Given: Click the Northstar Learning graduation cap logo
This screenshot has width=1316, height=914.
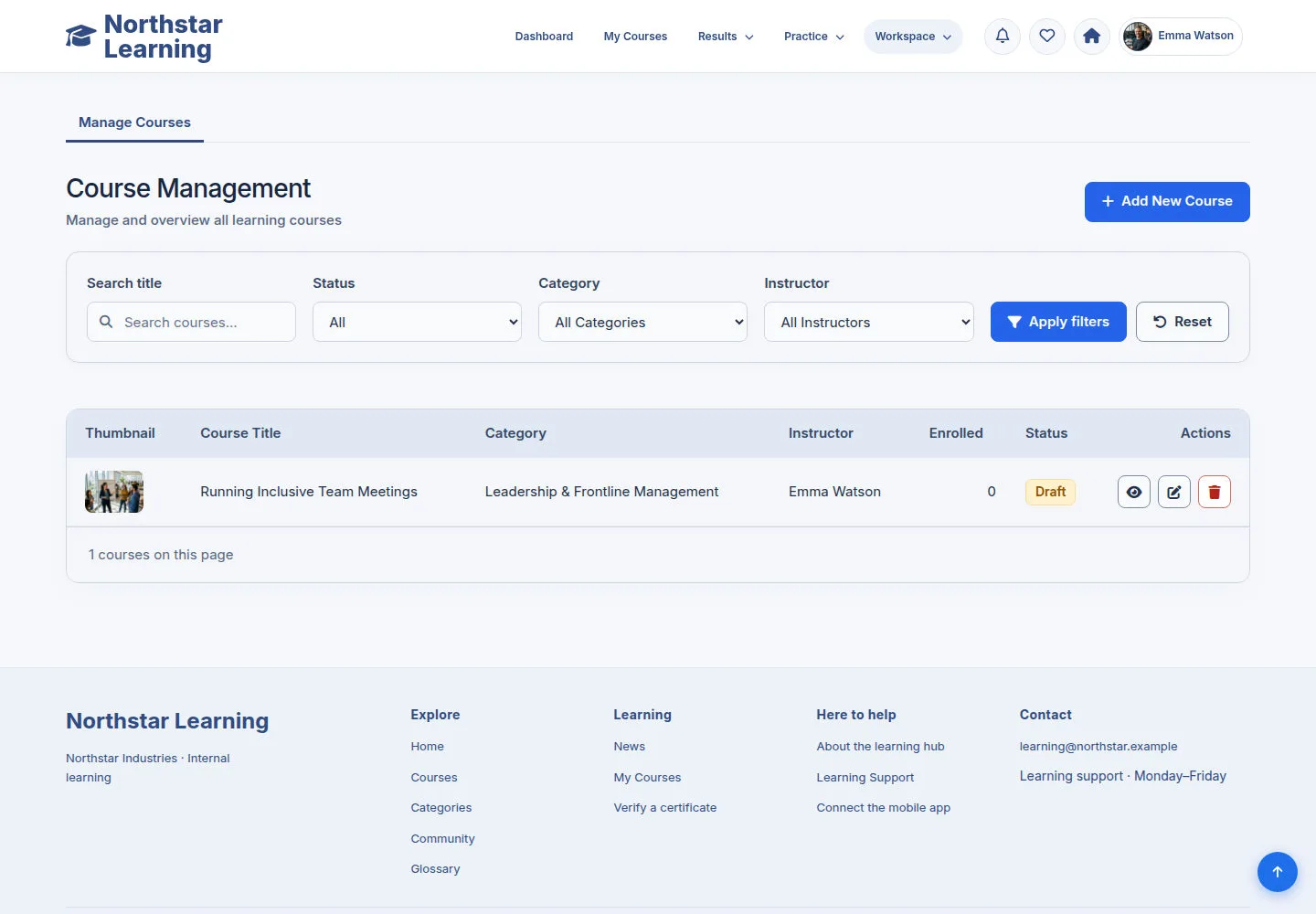Looking at the screenshot, I should click(80, 37).
